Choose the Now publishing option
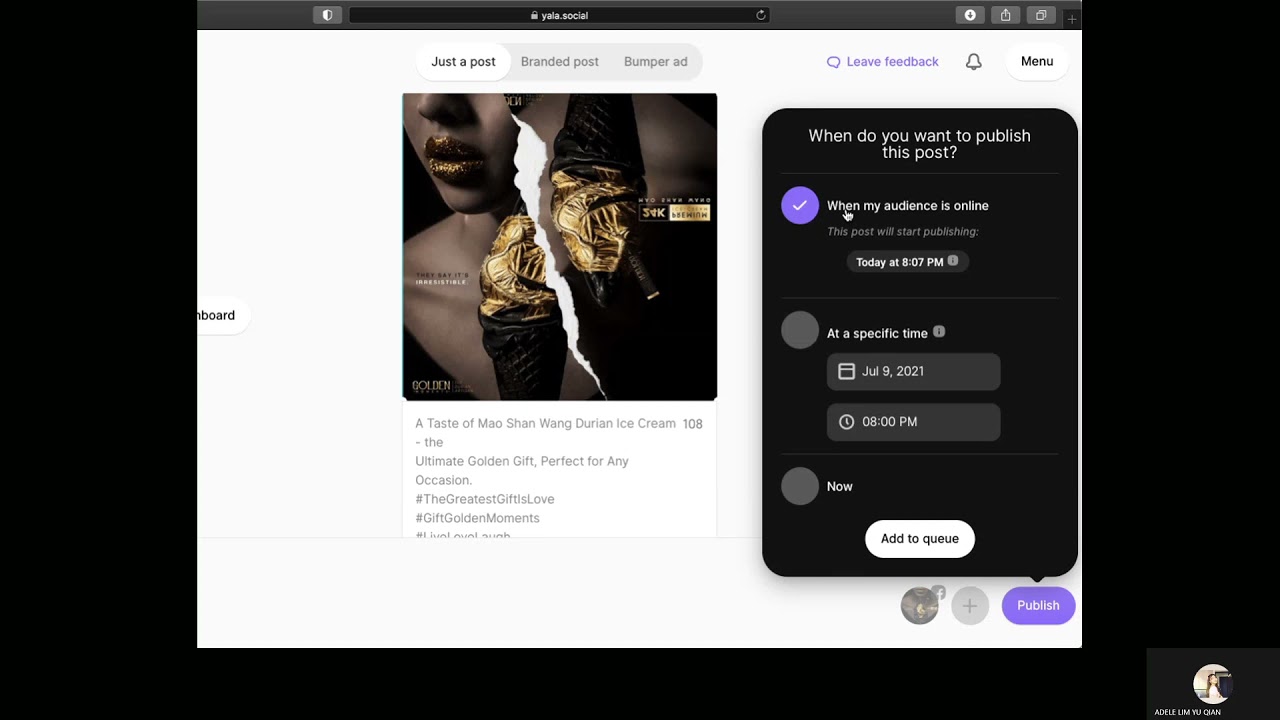The height and width of the screenshot is (720, 1280). pyautogui.click(x=800, y=486)
